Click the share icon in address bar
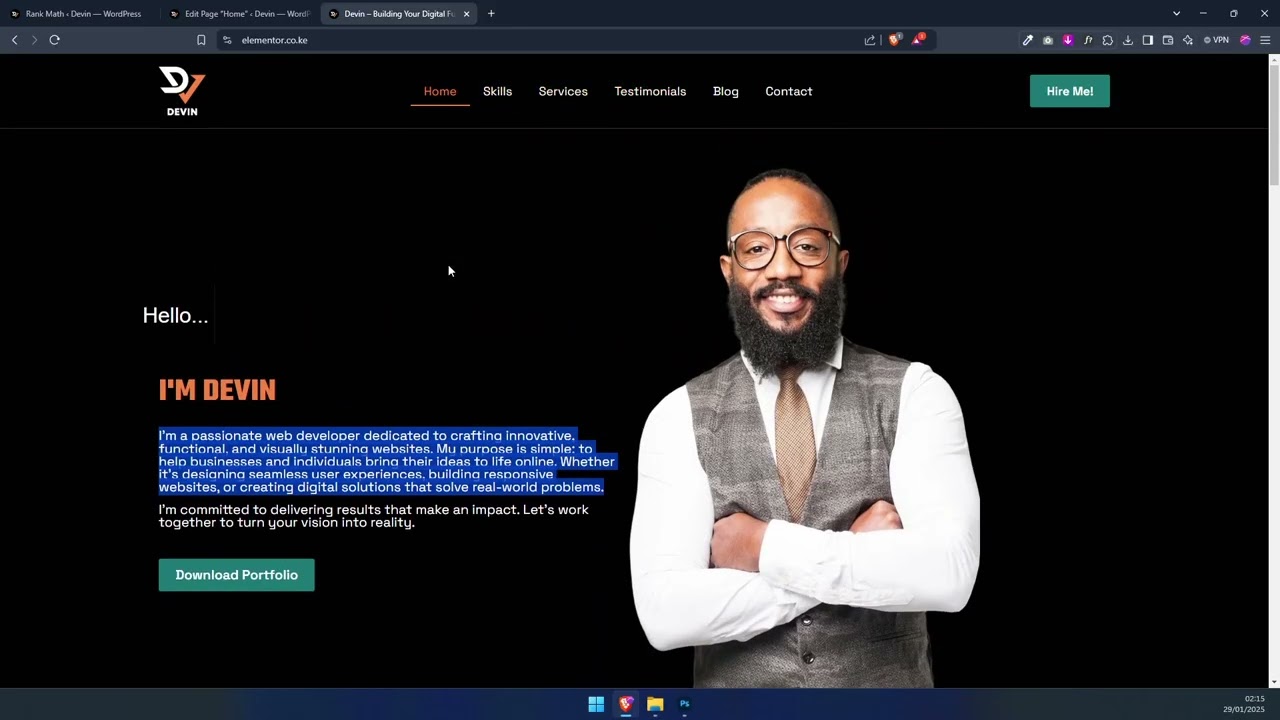The width and height of the screenshot is (1280, 720). pos(870,40)
